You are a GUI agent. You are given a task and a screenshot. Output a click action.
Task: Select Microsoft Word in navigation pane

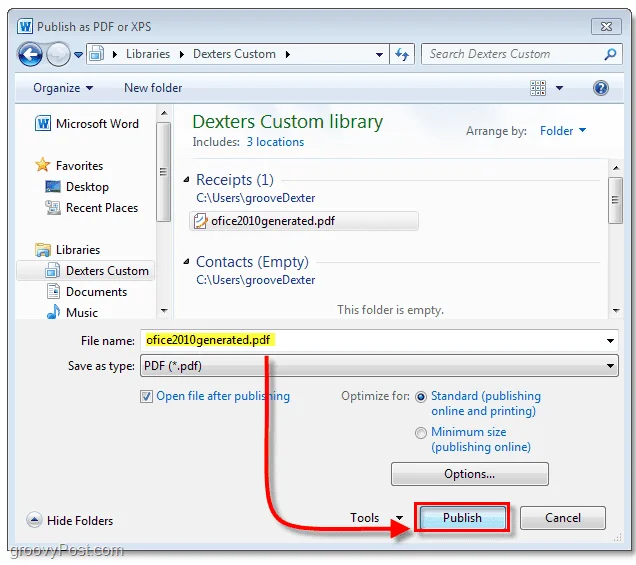click(87, 123)
